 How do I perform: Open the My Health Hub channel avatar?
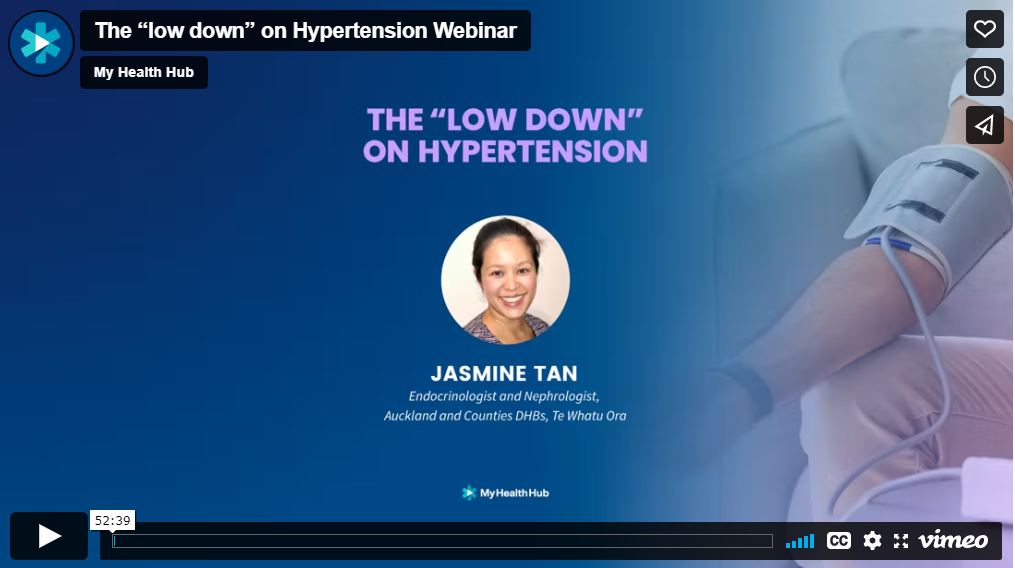coord(41,43)
